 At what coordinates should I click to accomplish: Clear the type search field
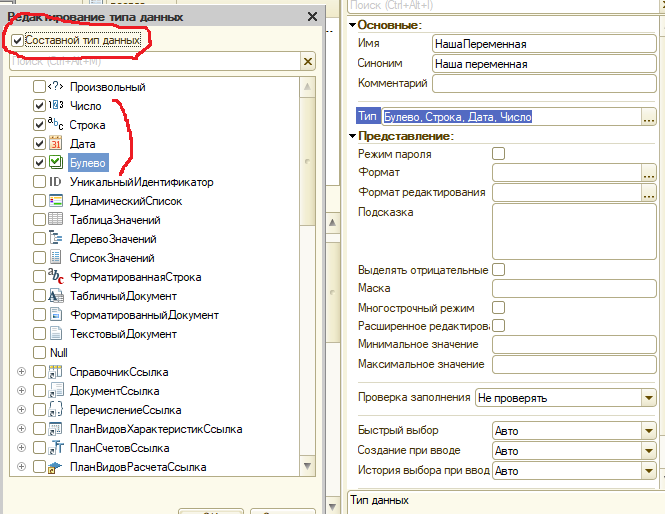coord(308,62)
